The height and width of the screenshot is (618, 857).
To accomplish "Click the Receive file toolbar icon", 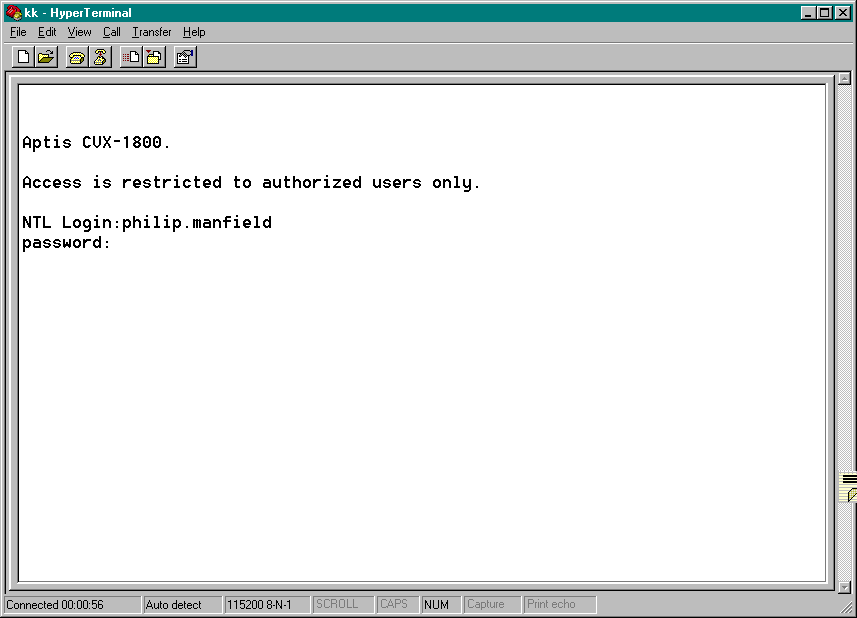I will tap(154, 57).
